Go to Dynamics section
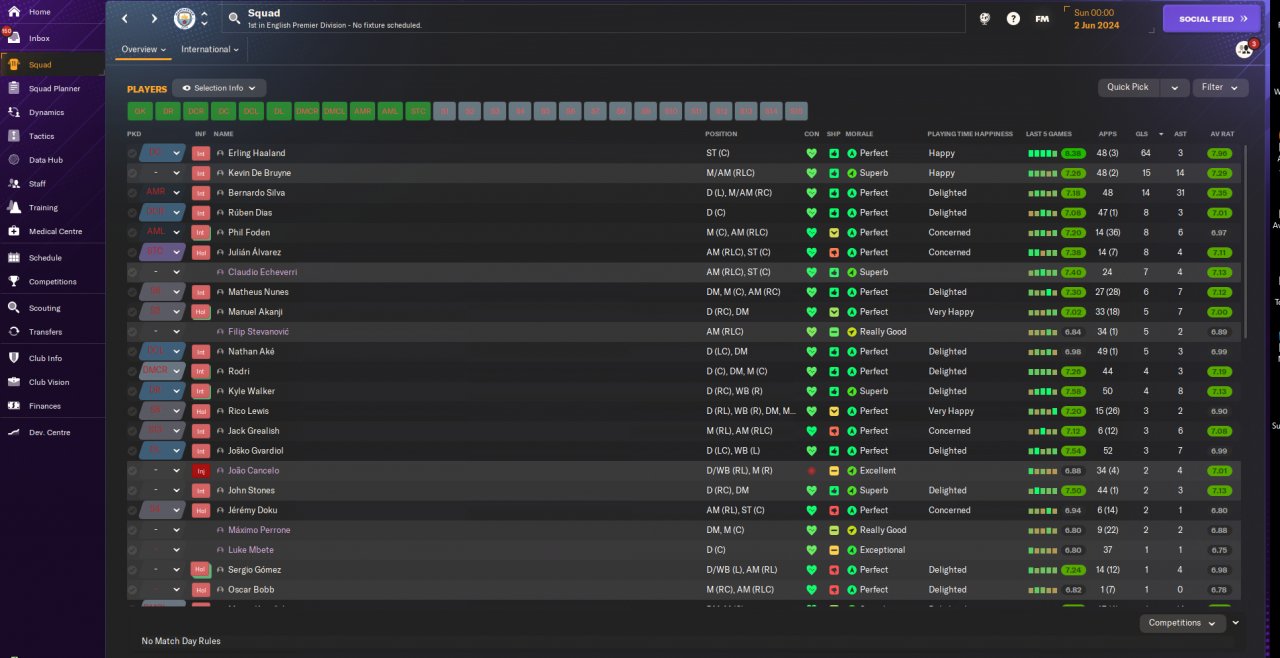Screen dimensions: 1280x658 click(46, 112)
